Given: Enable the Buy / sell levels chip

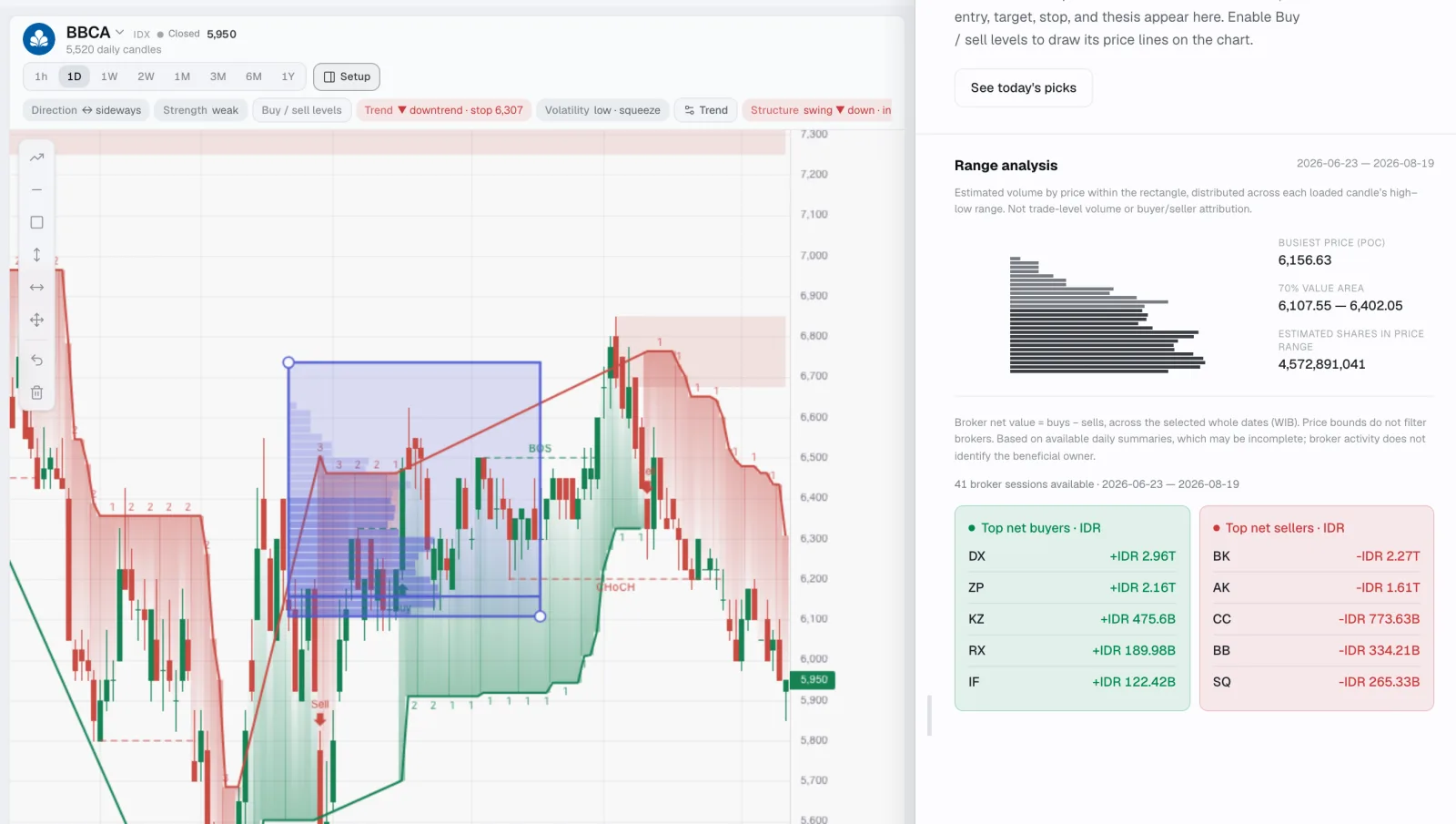Looking at the screenshot, I should click(x=301, y=110).
